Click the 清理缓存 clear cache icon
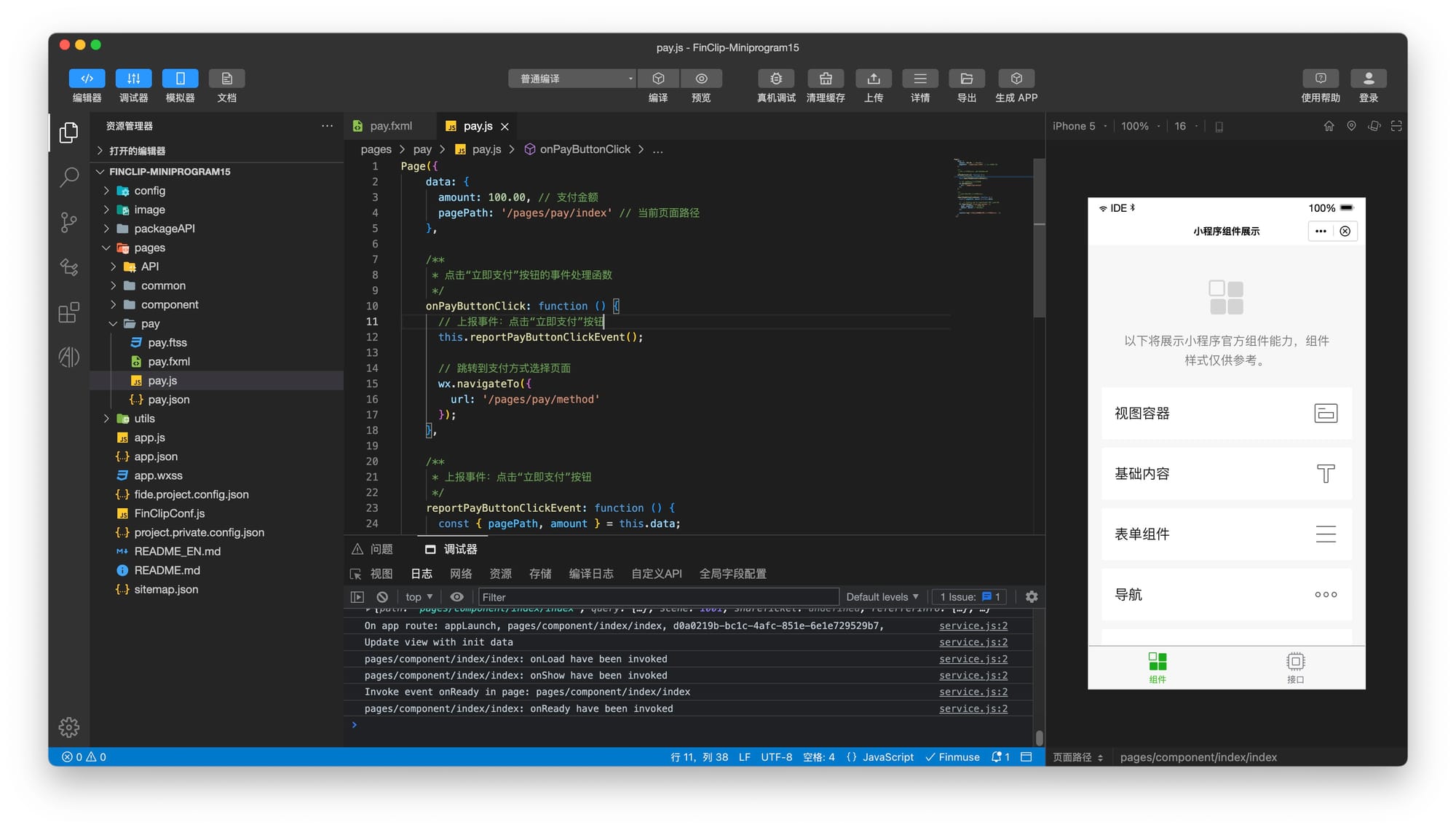1456x830 pixels. point(825,79)
